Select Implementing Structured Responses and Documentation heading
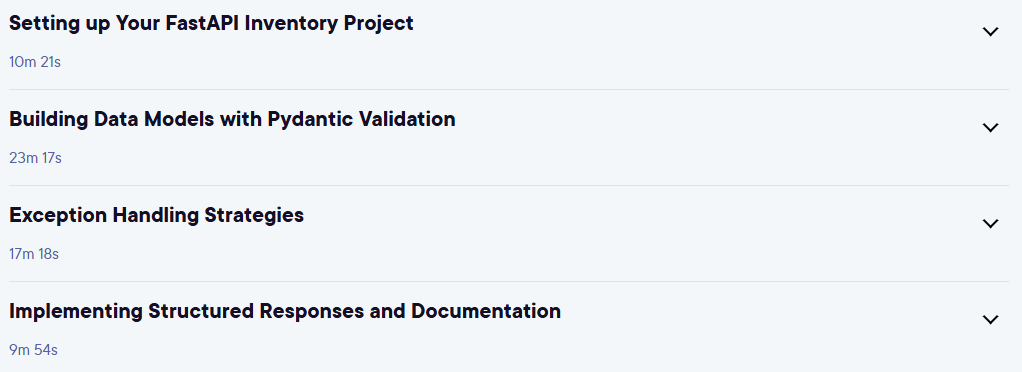Image resolution: width=1022 pixels, height=372 pixels. pyautogui.click(x=285, y=311)
